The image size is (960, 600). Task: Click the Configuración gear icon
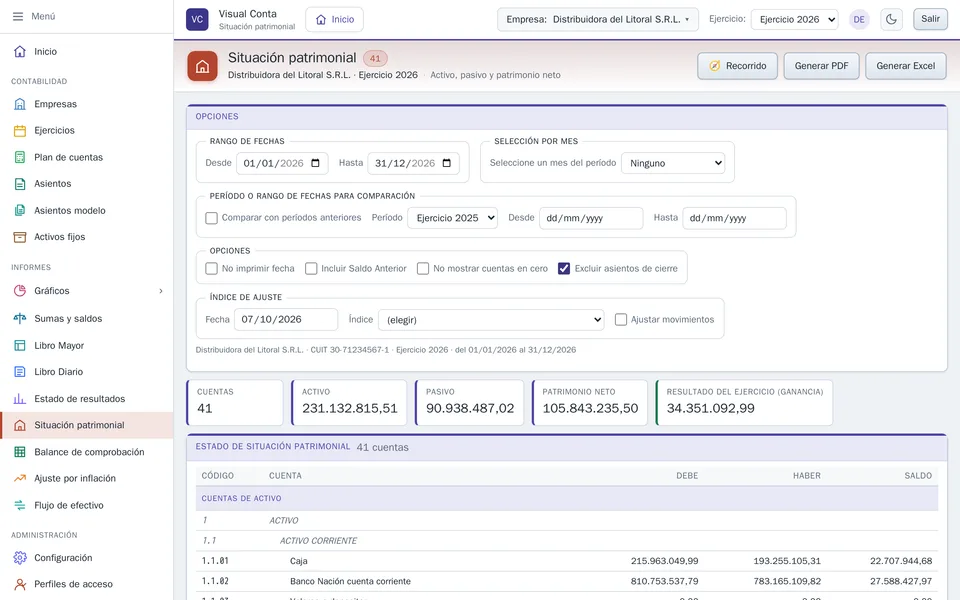click(20, 558)
